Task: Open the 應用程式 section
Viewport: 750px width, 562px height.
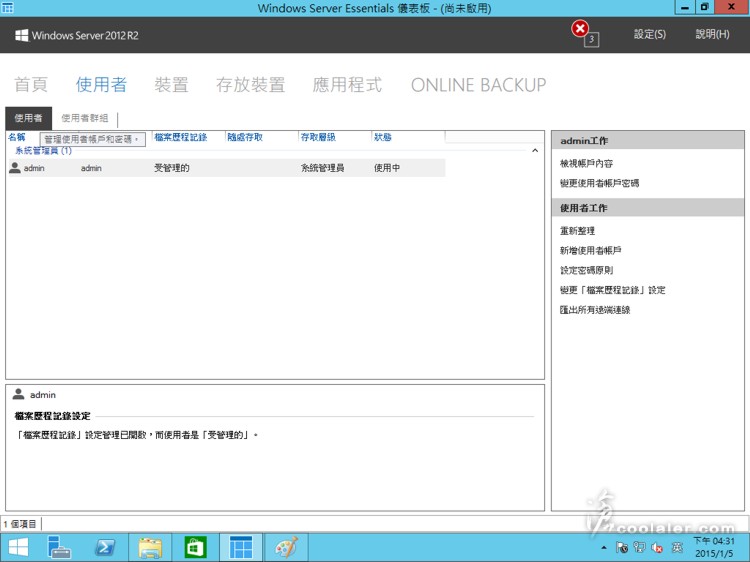Action: point(347,85)
